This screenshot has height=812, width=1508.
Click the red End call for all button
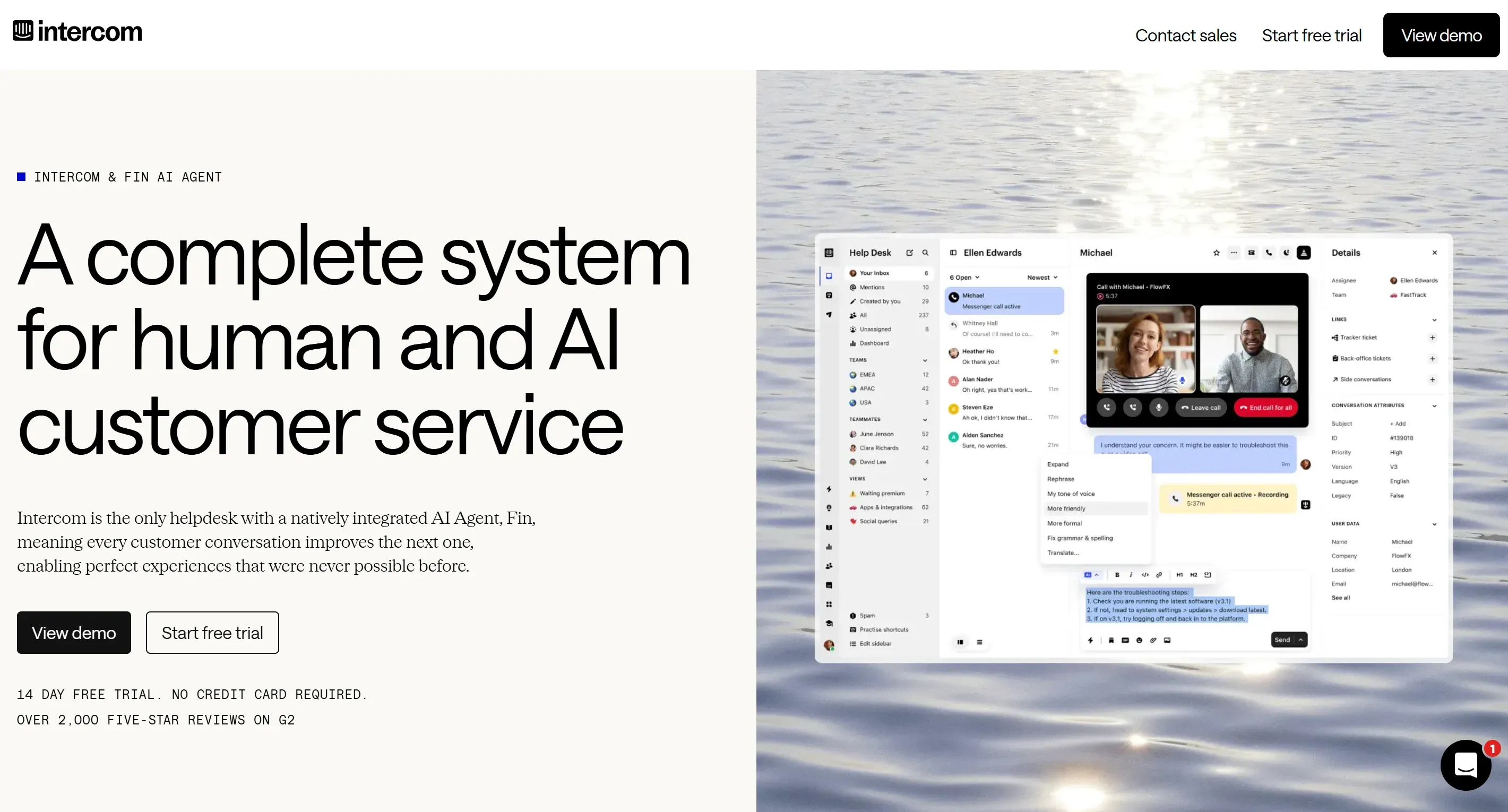tap(1265, 408)
